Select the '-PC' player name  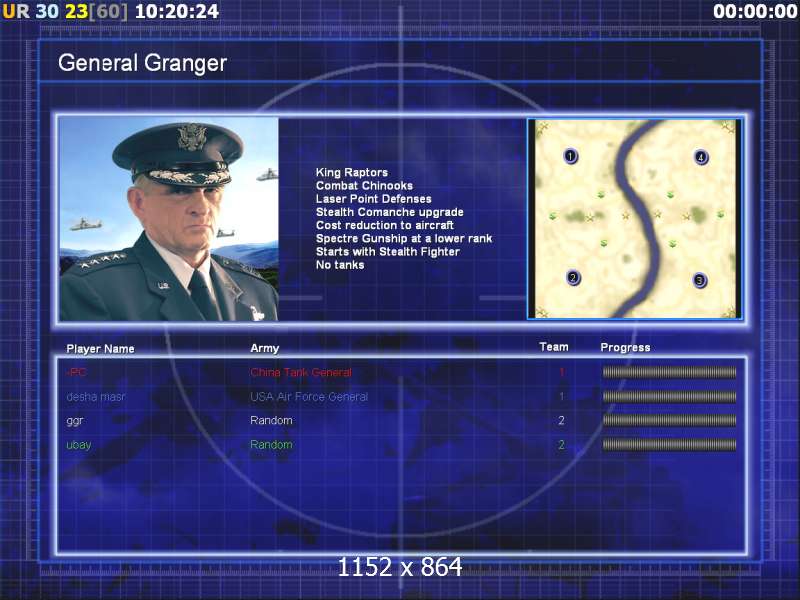point(76,372)
